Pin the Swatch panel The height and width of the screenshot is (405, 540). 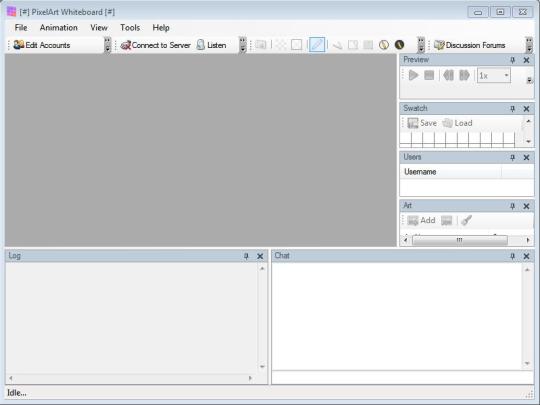[x=512, y=109]
